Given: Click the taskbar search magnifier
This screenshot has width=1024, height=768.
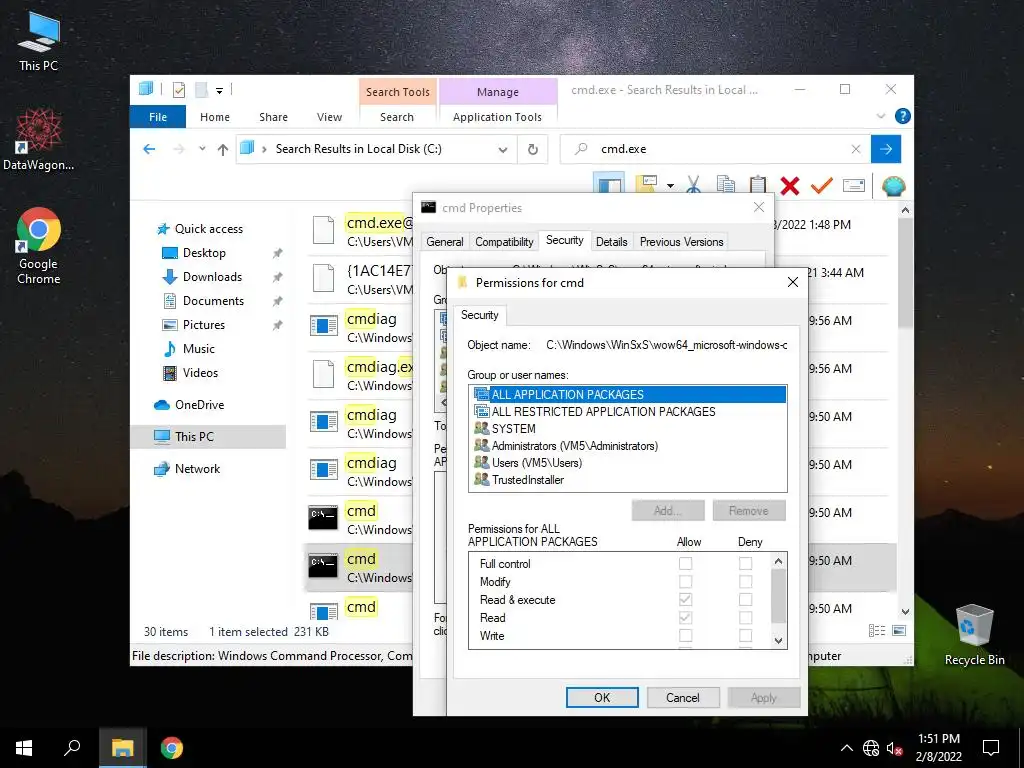Looking at the screenshot, I should (x=72, y=747).
